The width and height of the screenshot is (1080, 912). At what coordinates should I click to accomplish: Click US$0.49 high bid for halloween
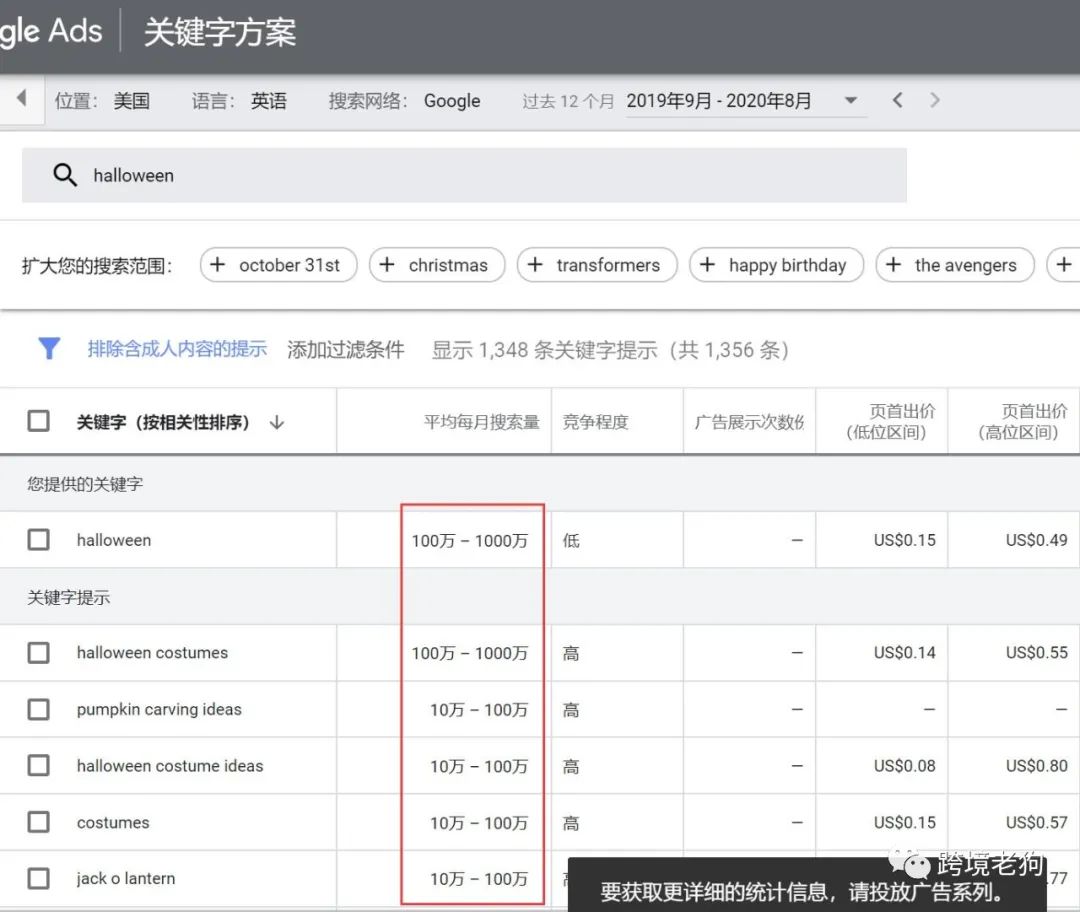coord(1037,540)
